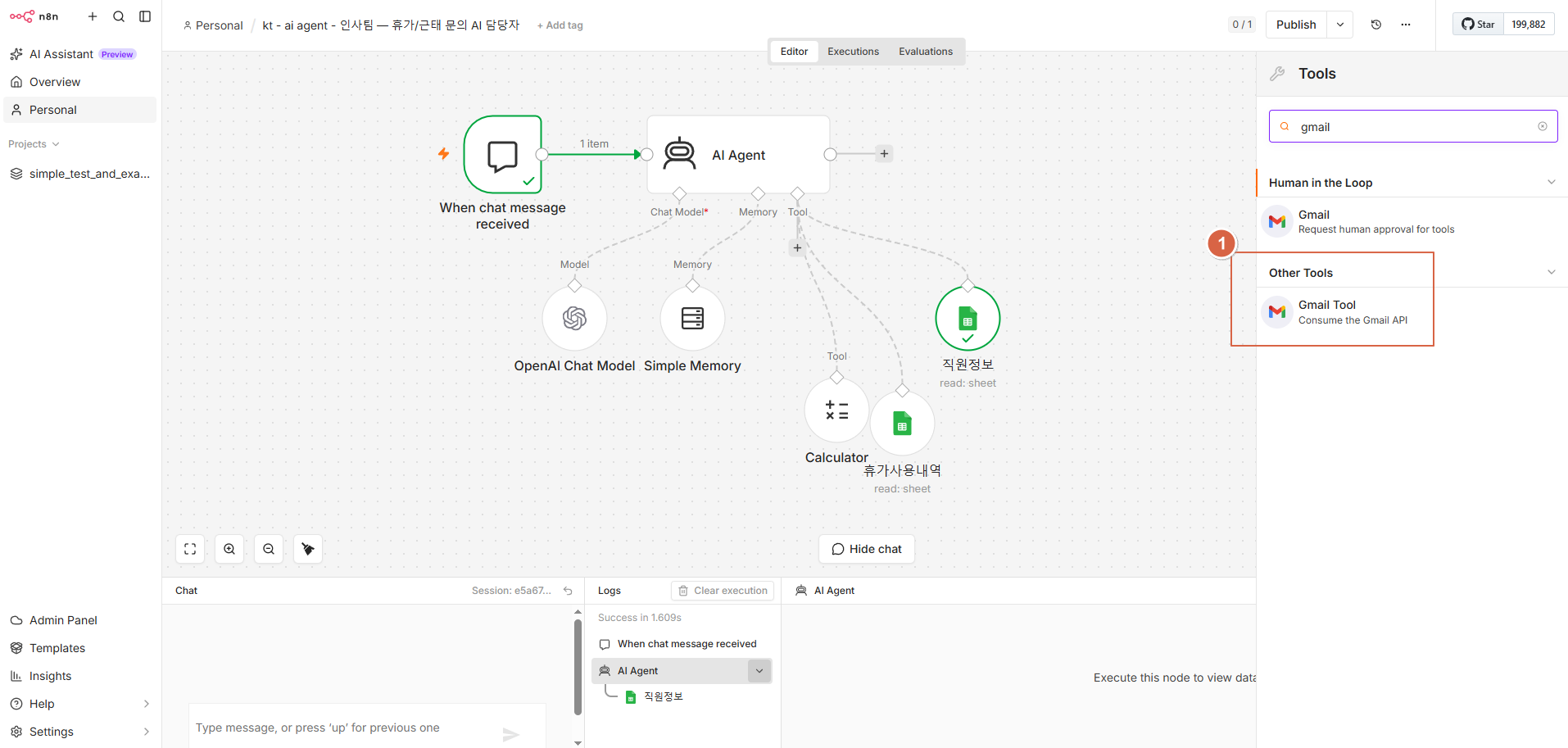Clear the gmail search field
The width and height of the screenshot is (1568, 748).
pyautogui.click(x=1543, y=126)
